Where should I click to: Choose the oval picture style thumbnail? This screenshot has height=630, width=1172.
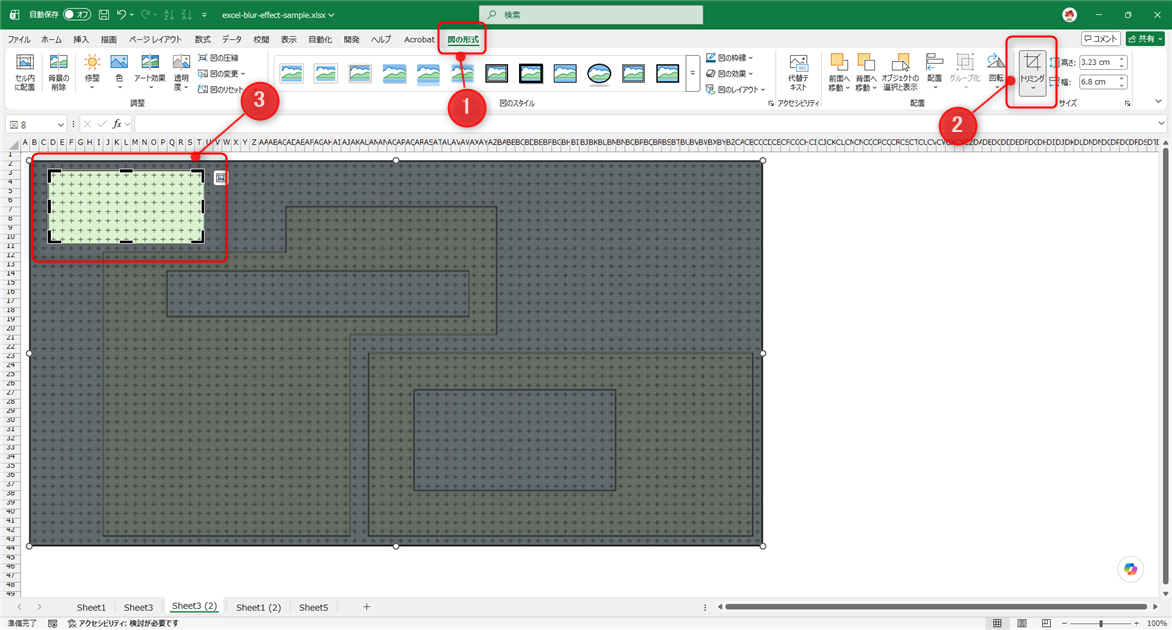pos(599,73)
